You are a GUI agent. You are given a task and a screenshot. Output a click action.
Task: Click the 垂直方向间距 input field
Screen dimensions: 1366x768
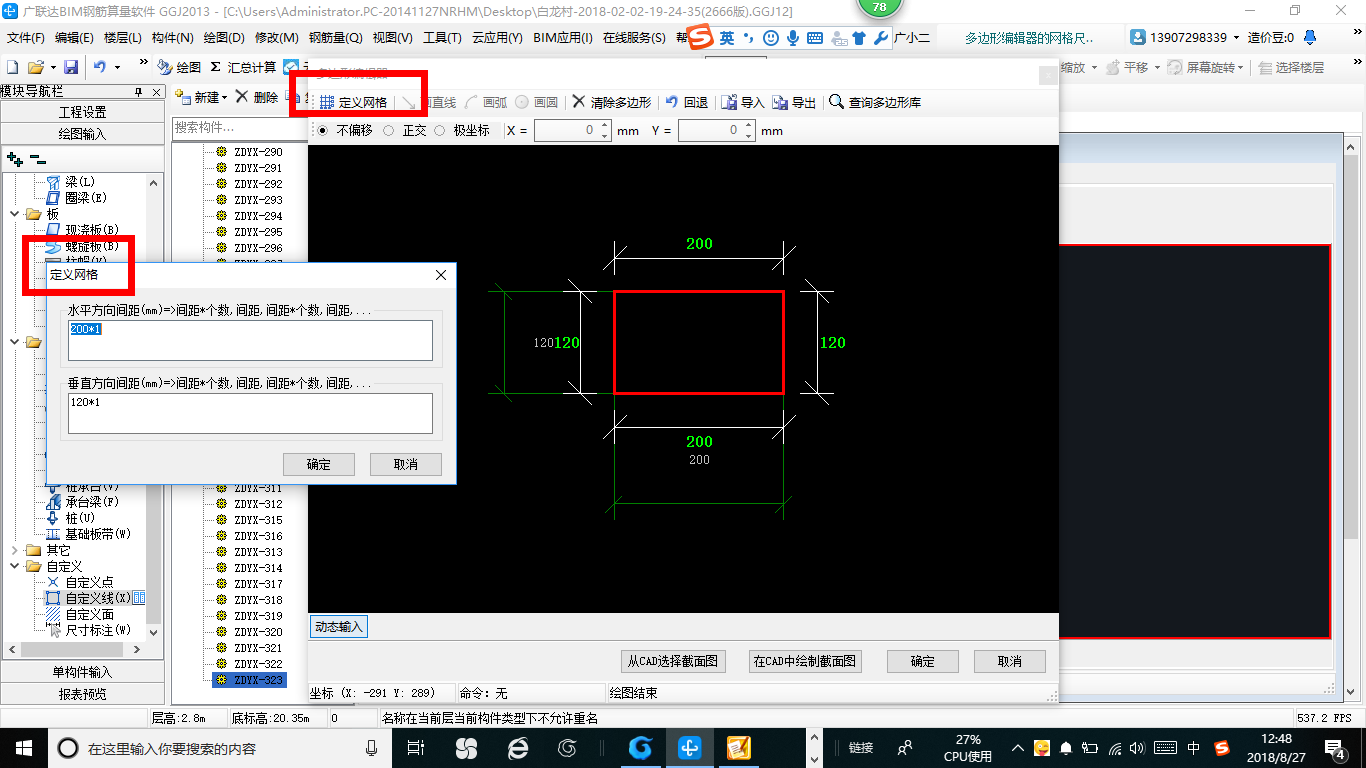[250, 413]
